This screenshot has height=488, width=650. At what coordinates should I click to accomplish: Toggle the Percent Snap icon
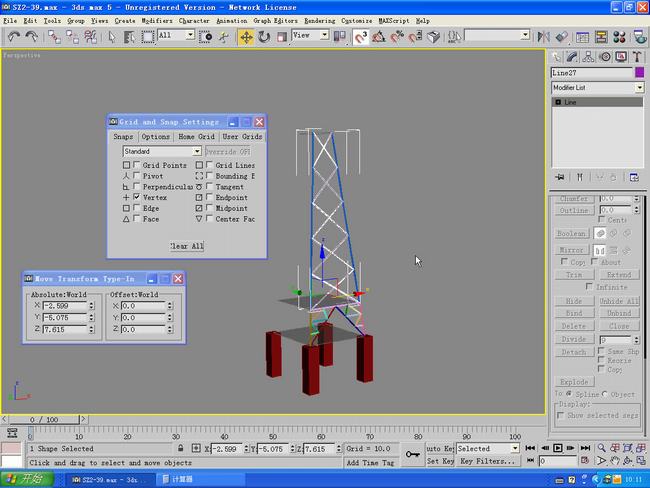397,37
